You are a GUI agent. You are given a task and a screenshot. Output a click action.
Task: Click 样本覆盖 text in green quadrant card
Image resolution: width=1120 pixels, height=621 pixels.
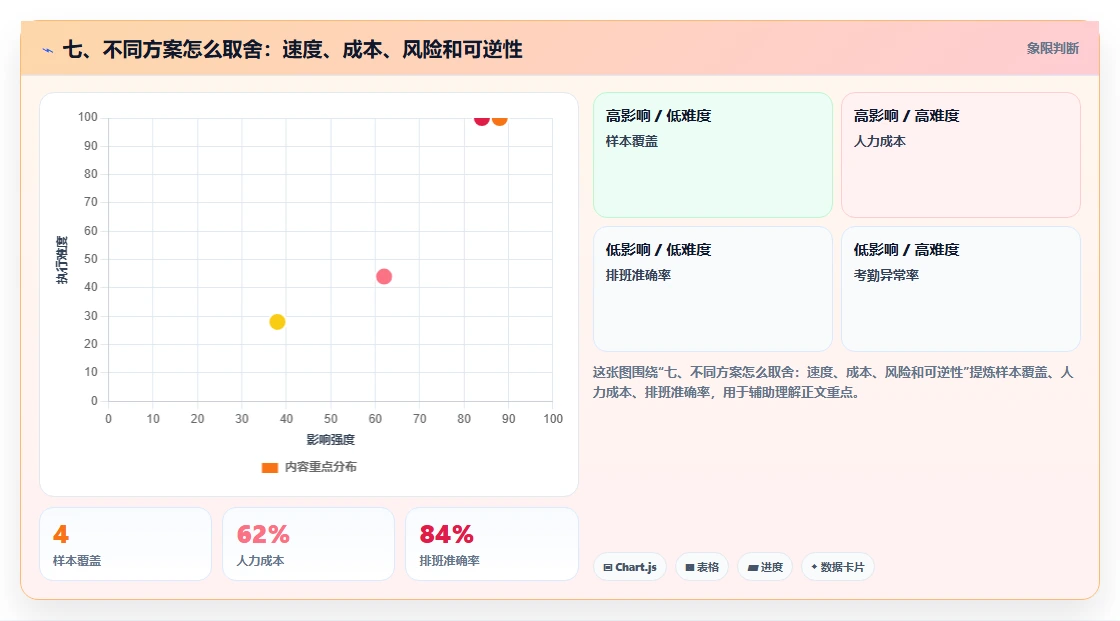631,141
